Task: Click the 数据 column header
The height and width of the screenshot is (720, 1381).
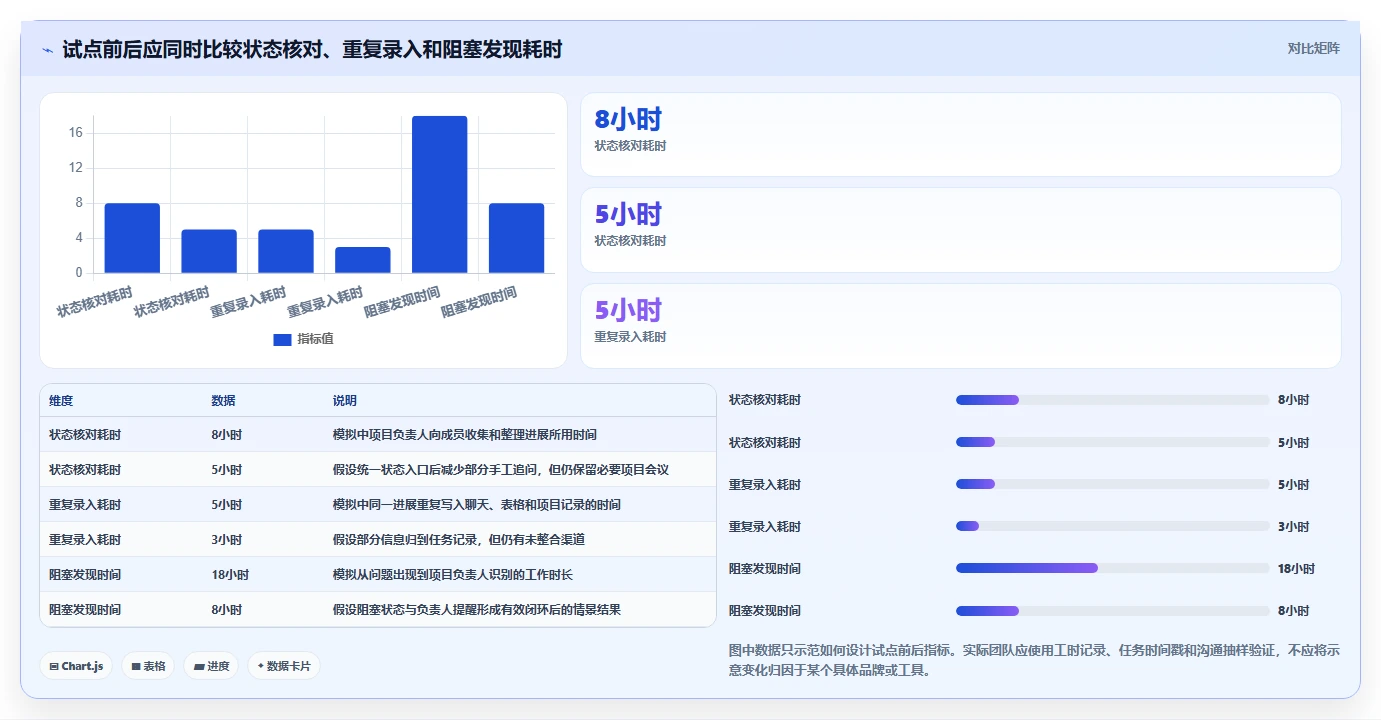Action: (223, 401)
